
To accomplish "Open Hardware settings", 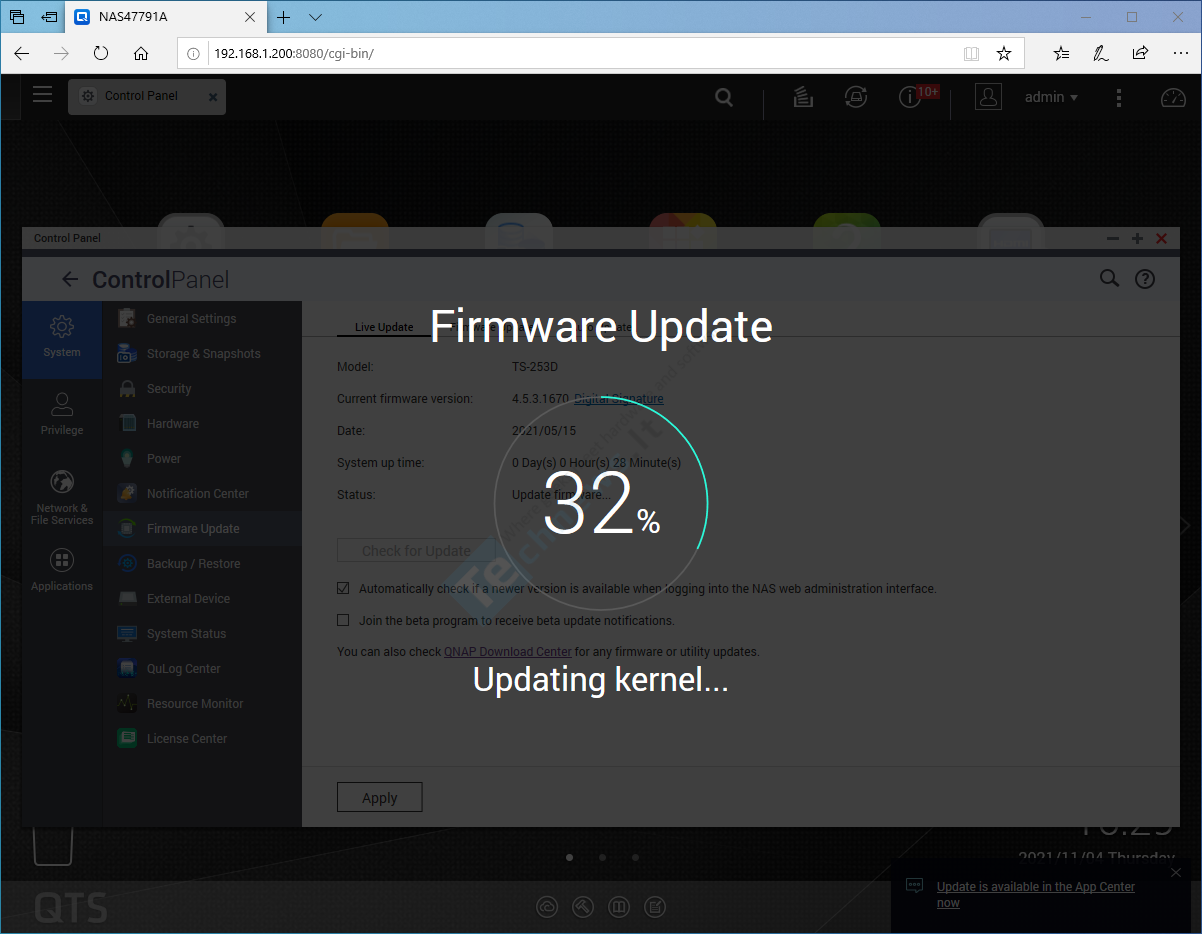I will pyautogui.click(x=202, y=424).
